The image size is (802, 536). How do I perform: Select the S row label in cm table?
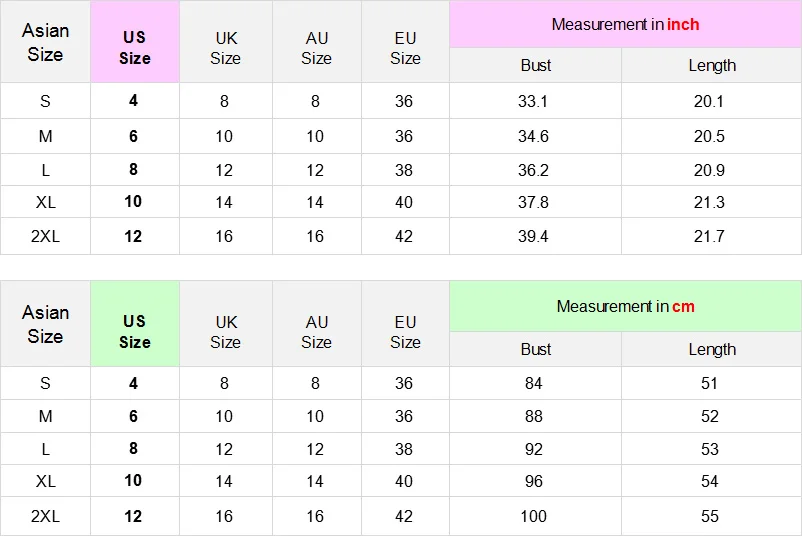click(45, 383)
